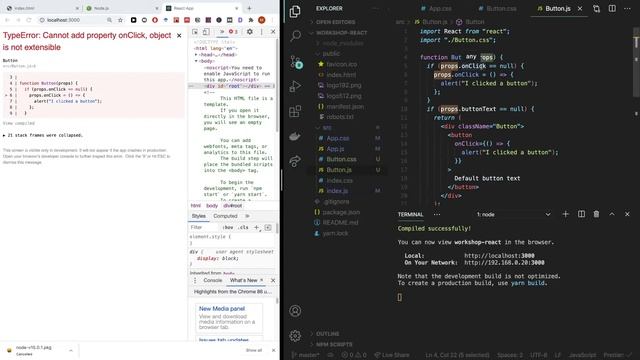Toggle the DevTools device toolbar icon

(x=206, y=32)
